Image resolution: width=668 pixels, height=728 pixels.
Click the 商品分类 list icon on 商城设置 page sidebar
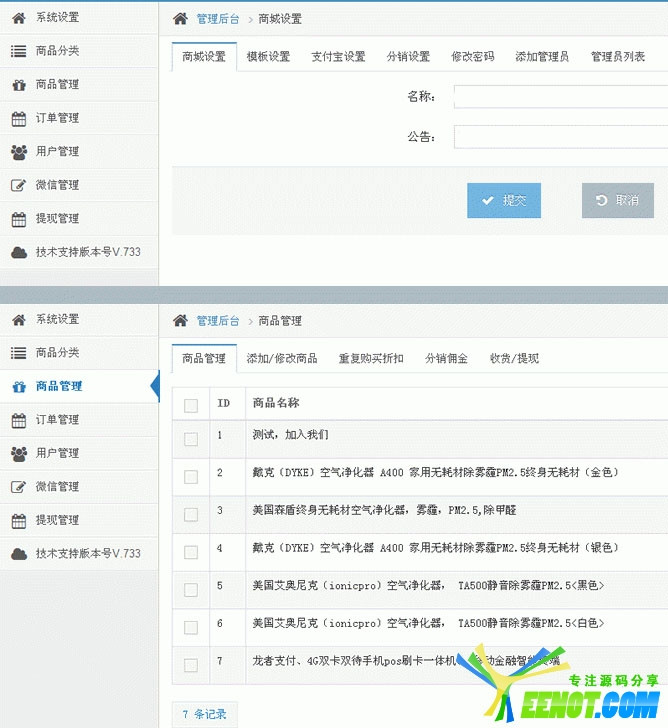click(19, 51)
